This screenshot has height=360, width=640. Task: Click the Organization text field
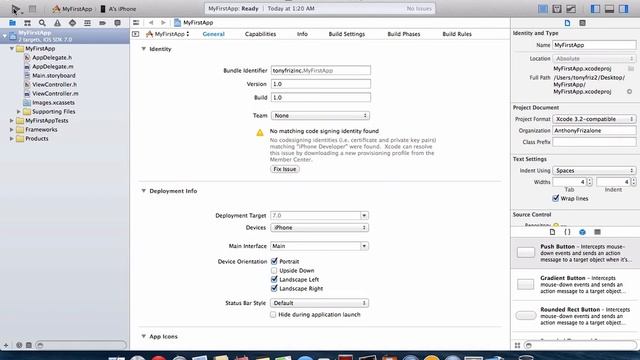(x=594, y=131)
